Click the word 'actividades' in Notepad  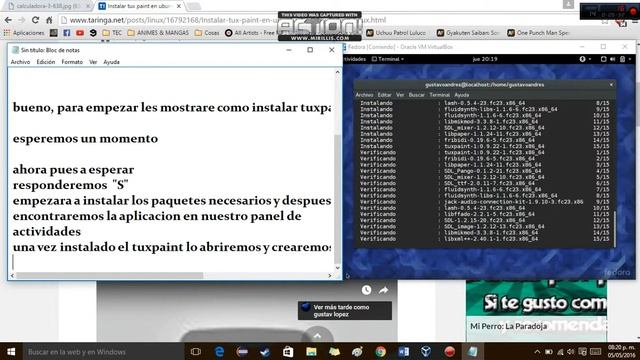point(47,231)
